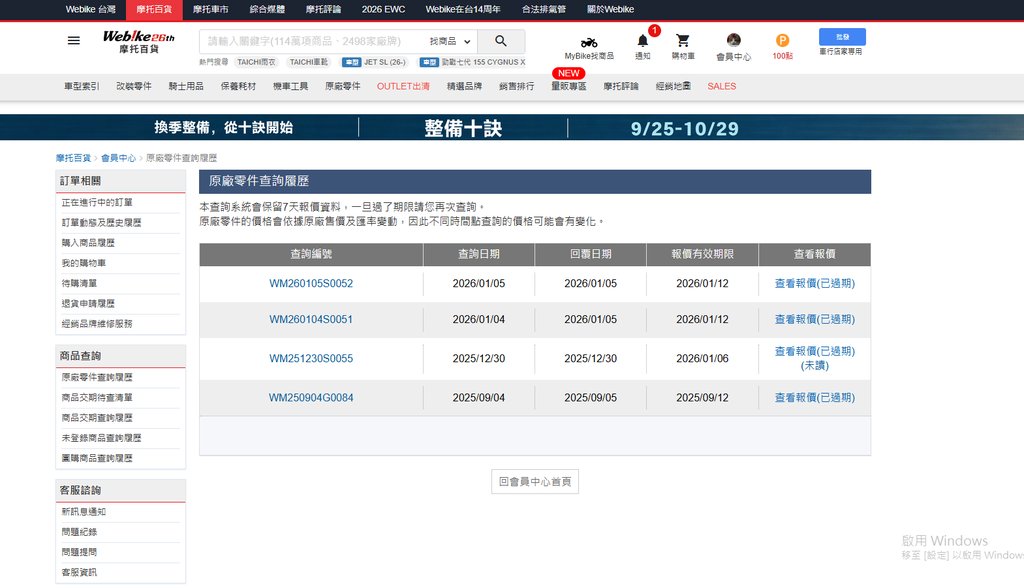Open the hamburger menu icon
This screenshot has height=588, width=1024.
pos(74,41)
